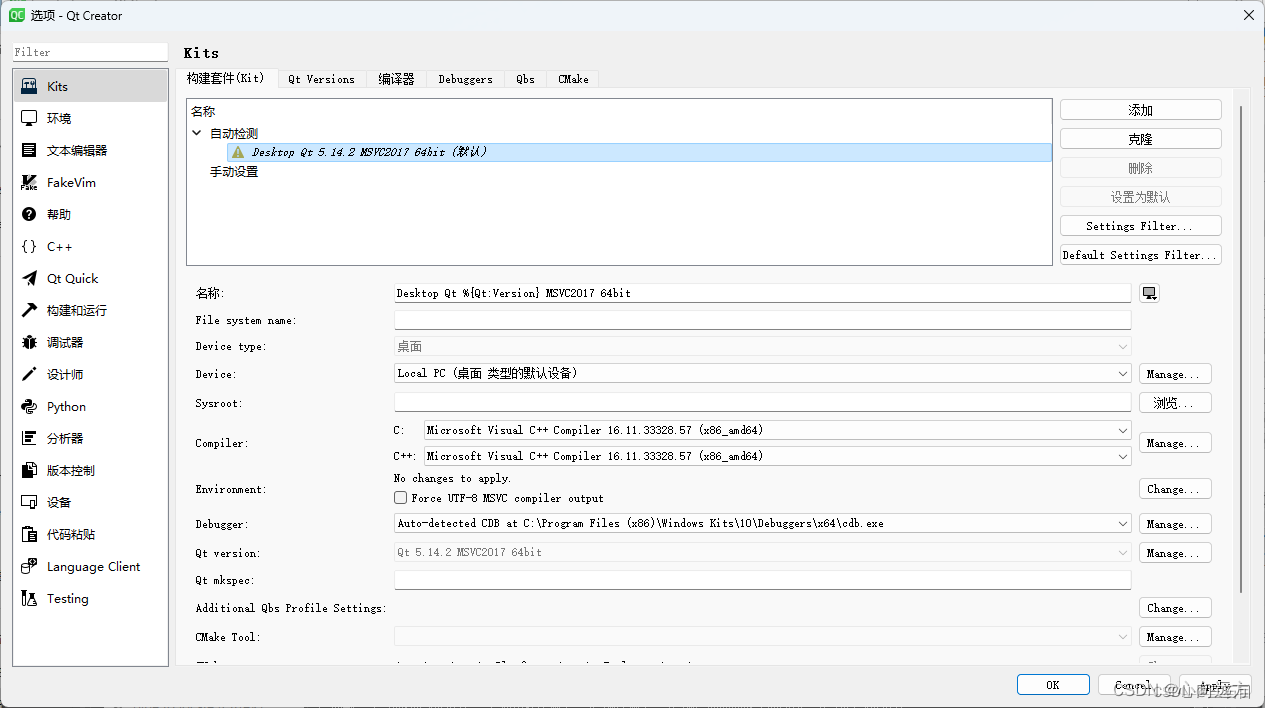Click Manage... next to Debugger
1265x708 pixels.
pos(1175,524)
